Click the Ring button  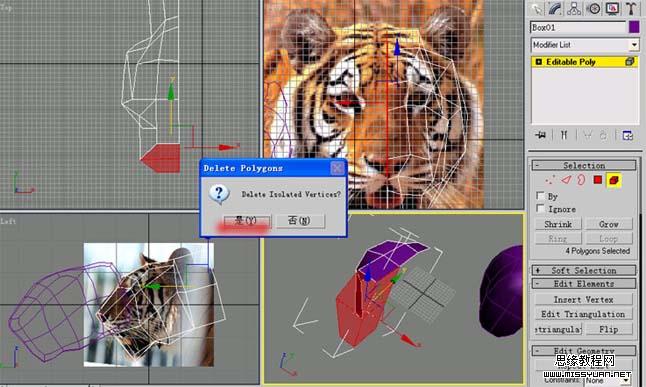[558, 238]
